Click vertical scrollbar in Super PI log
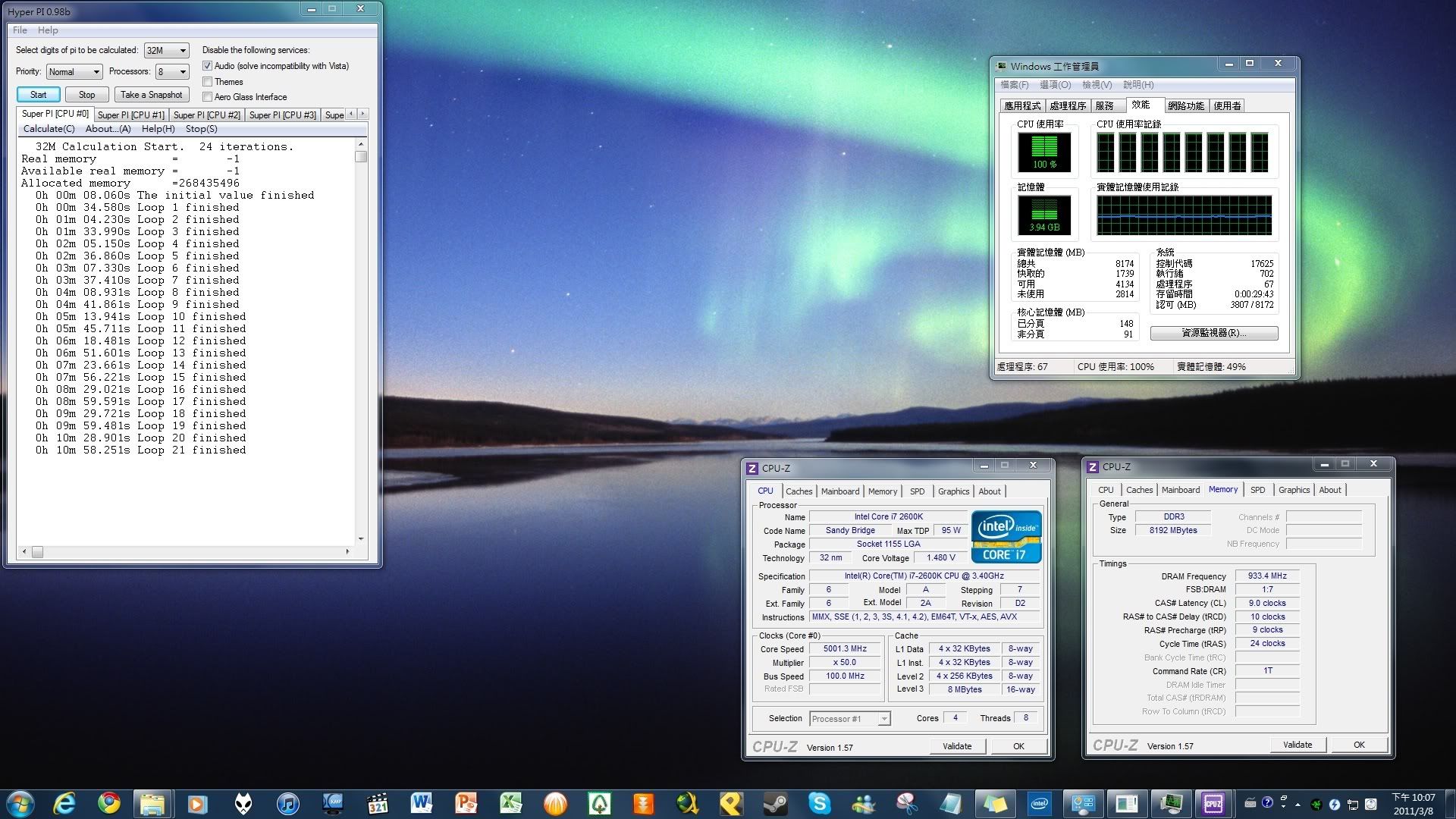The width and height of the screenshot is (1456, 819). [x=361, y=341]
